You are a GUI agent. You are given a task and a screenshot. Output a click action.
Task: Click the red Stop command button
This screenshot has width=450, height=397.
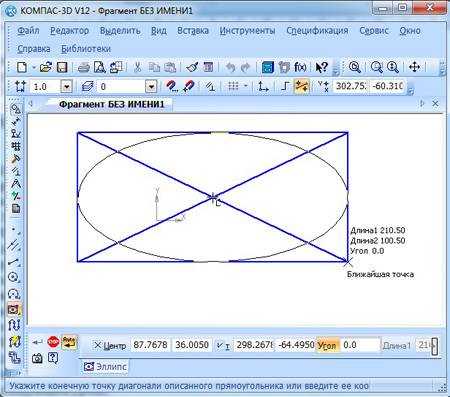tap(53, 342)
